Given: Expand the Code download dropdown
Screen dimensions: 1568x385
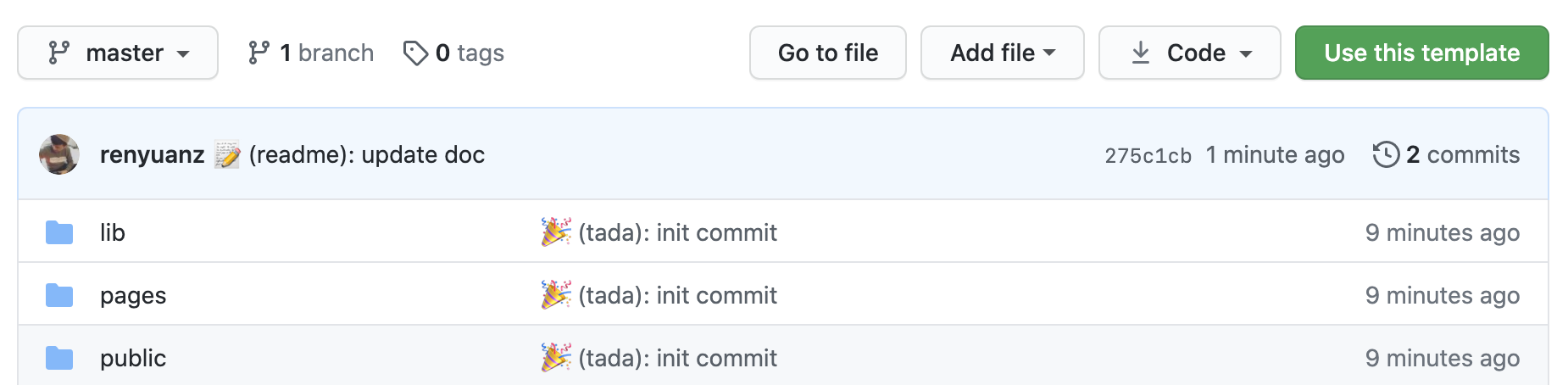Looking at the screenshot, I should [1190, 53].
